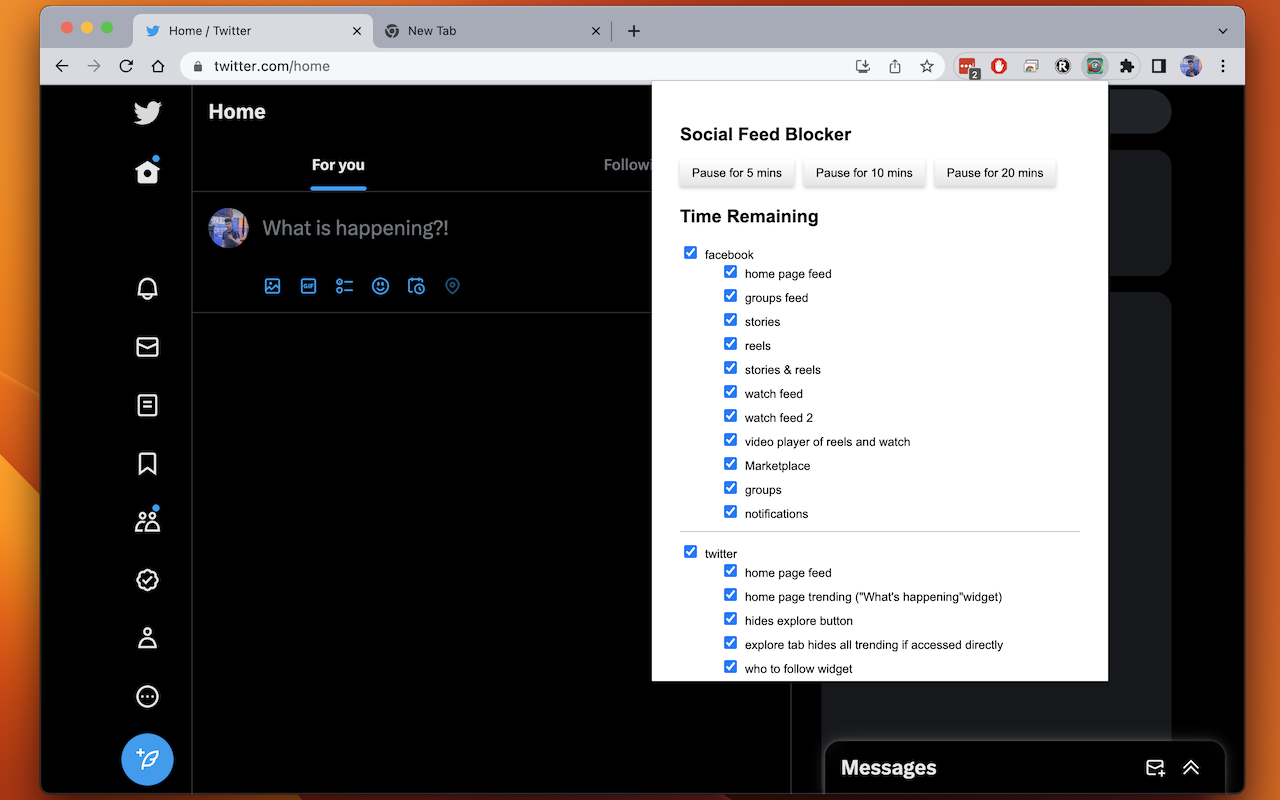Uncheck the twitter home page feed option
Screen dimensions: 1280x800
click(x=730, y=571)
